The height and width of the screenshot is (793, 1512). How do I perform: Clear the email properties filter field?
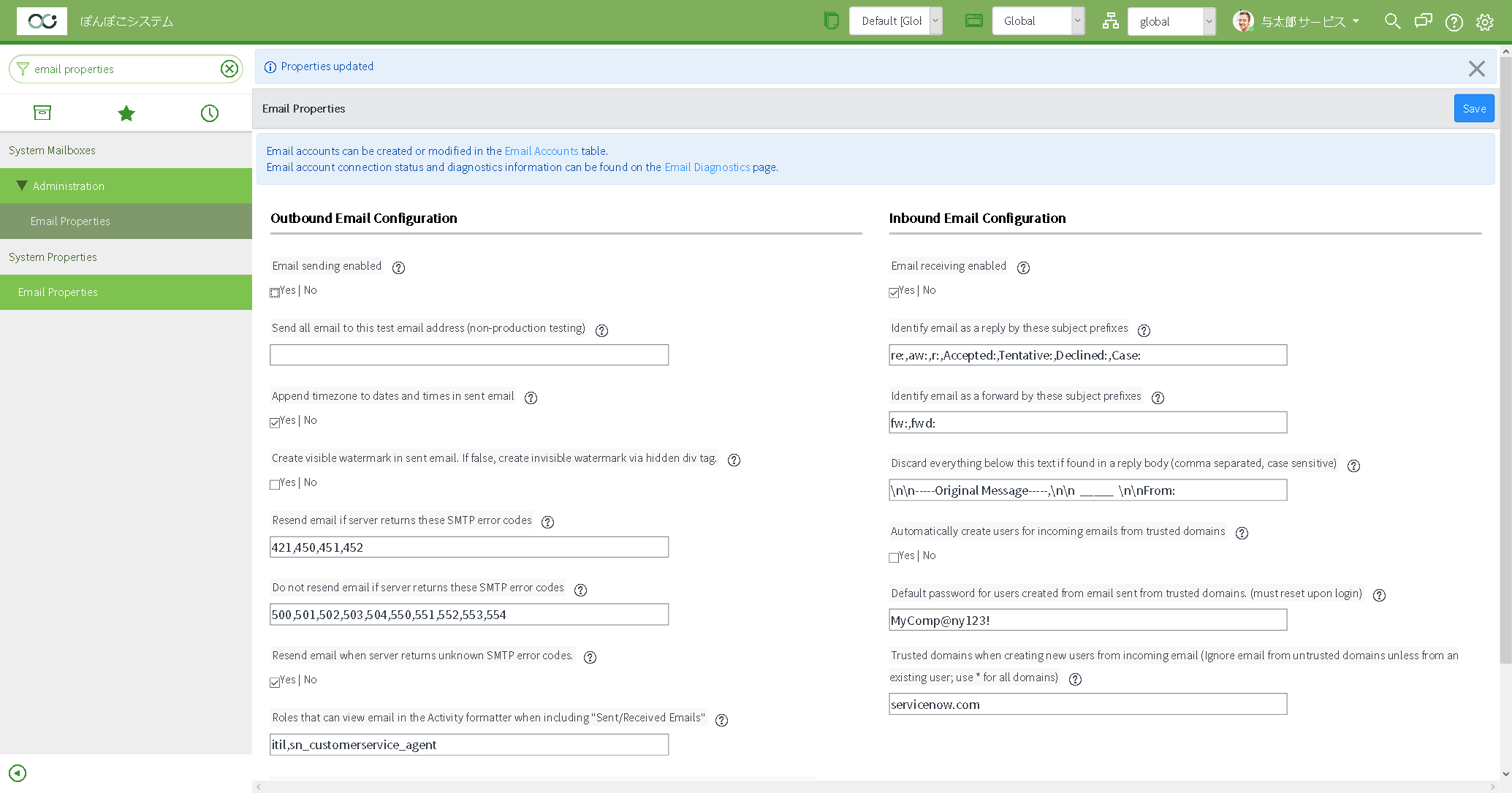[x=229, y=68]
